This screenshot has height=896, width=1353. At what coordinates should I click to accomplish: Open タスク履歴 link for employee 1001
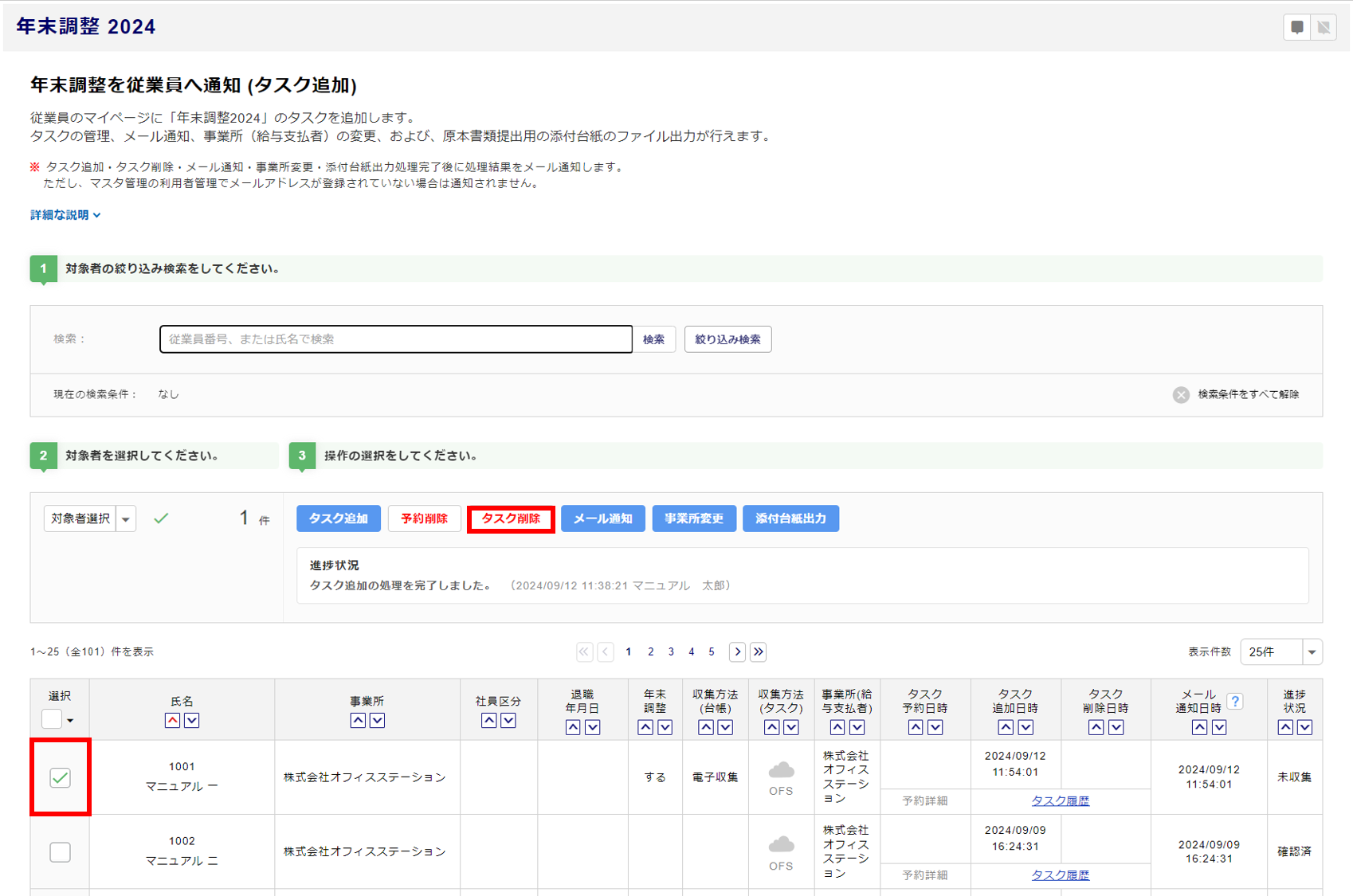[1061, 801]
